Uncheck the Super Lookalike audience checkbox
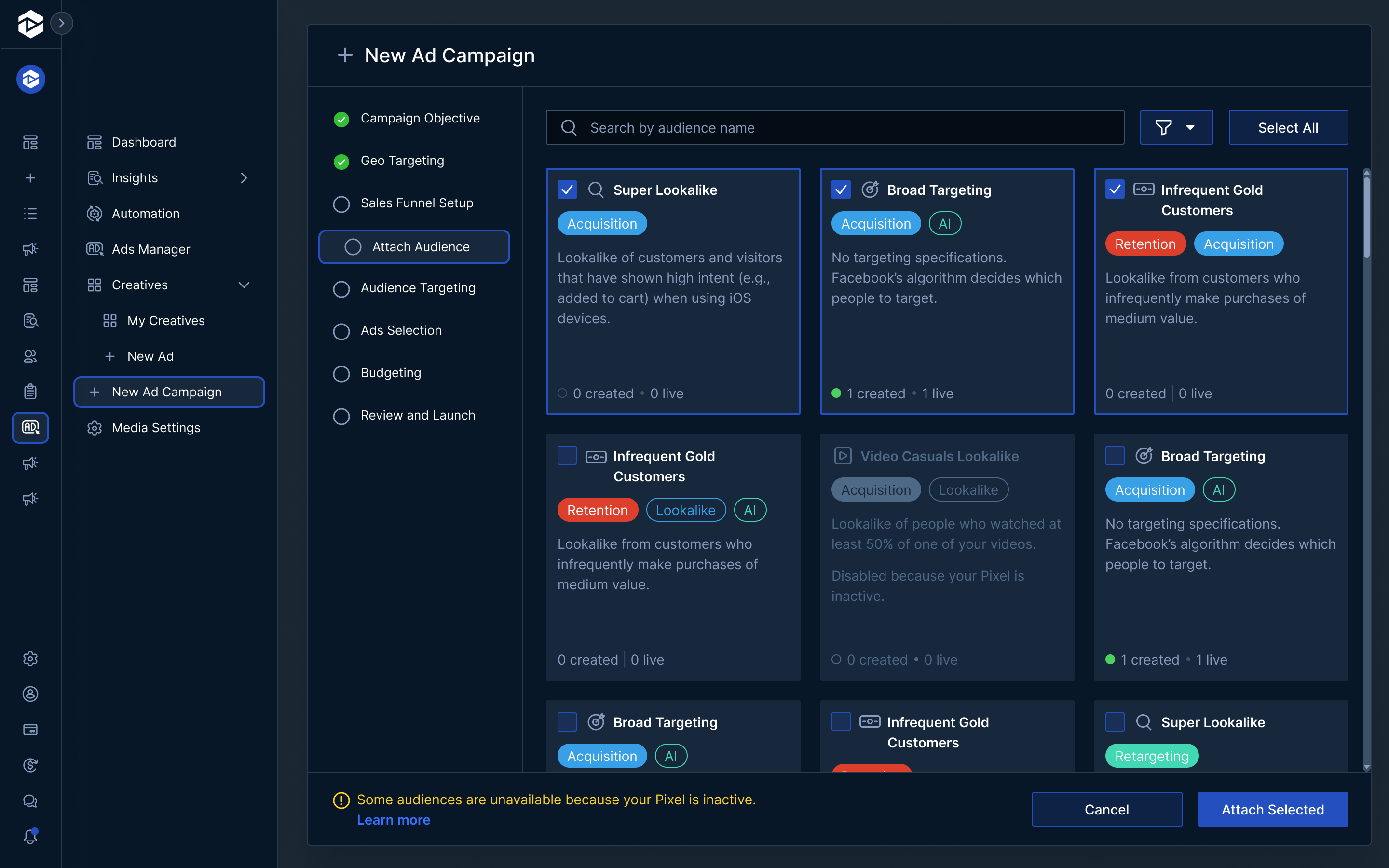 [567, 189]
